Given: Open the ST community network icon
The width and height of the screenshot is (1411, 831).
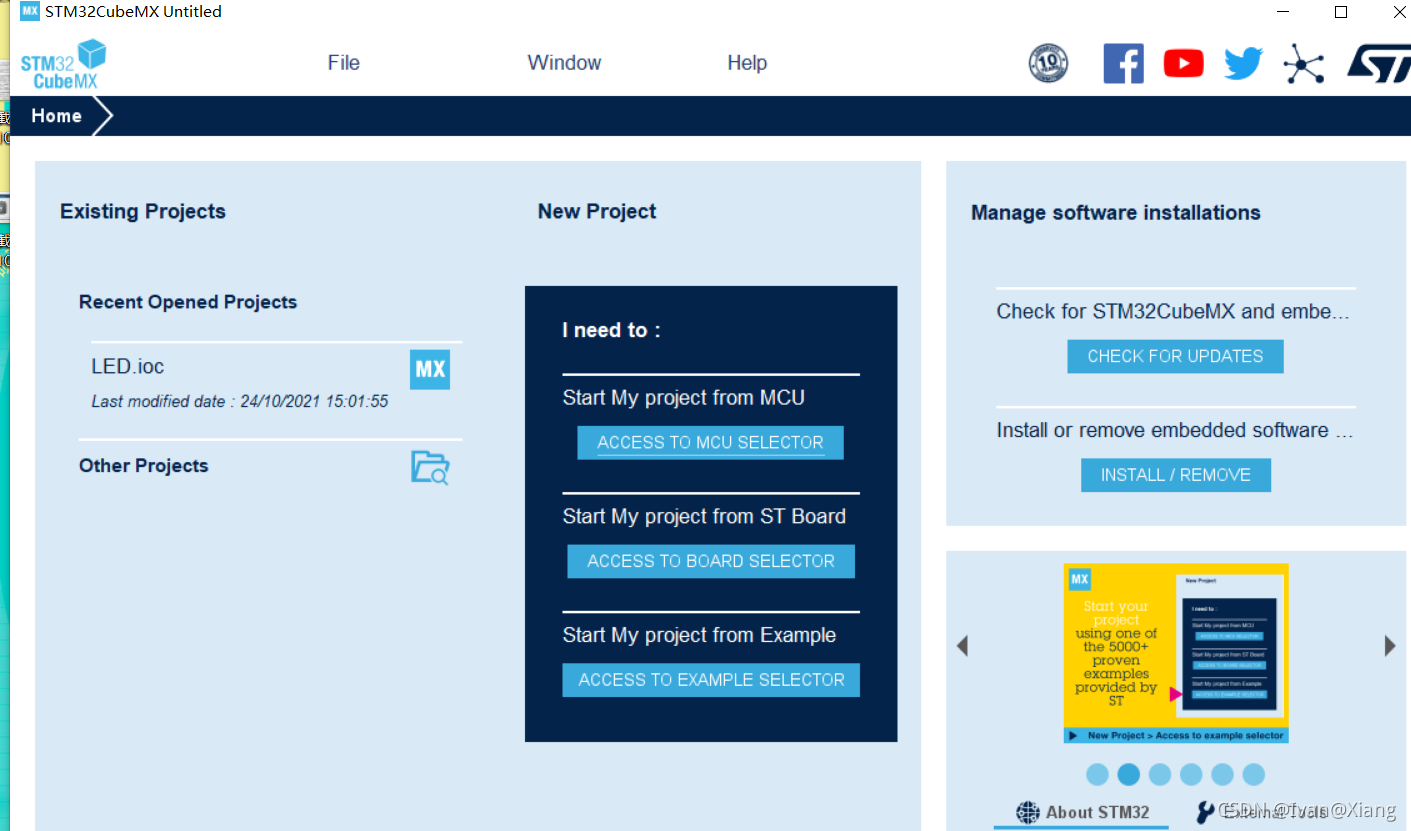Looking at the screenshot, I should click(x=1304, y=64).
